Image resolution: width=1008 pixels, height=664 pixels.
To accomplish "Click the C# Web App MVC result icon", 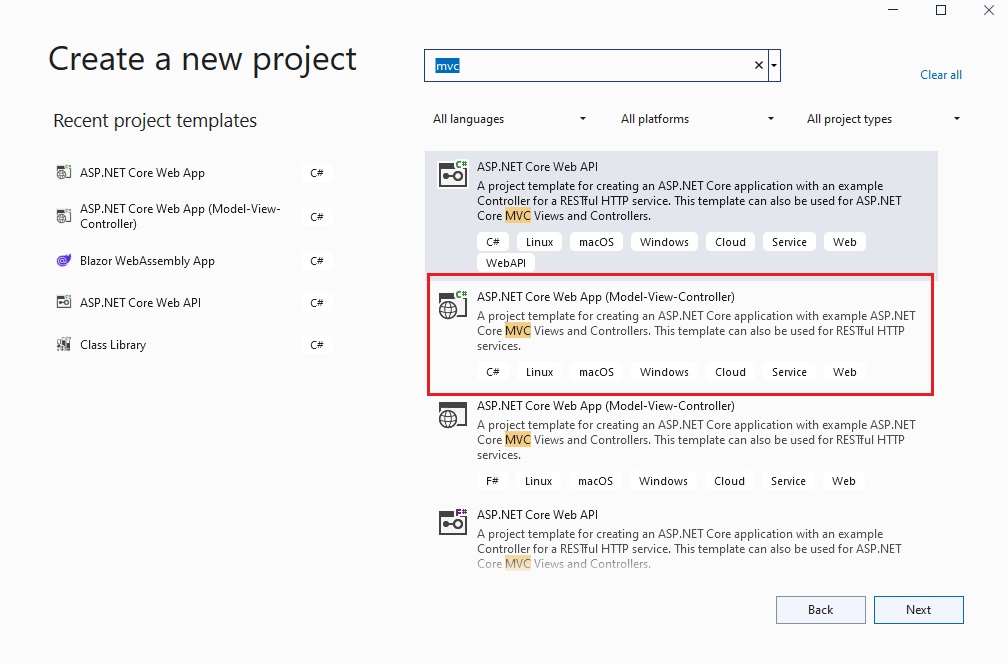I will pos(453,305).
